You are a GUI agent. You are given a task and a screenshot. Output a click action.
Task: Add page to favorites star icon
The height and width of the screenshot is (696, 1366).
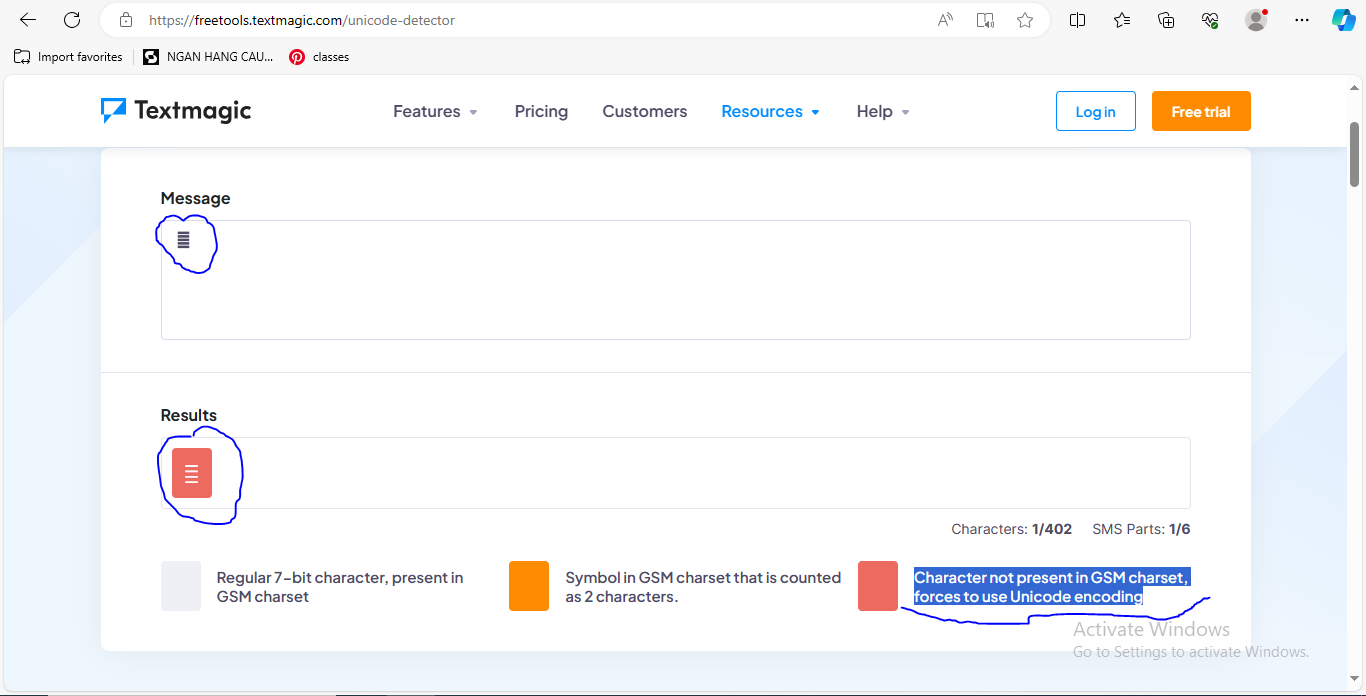coord(1025,20)
